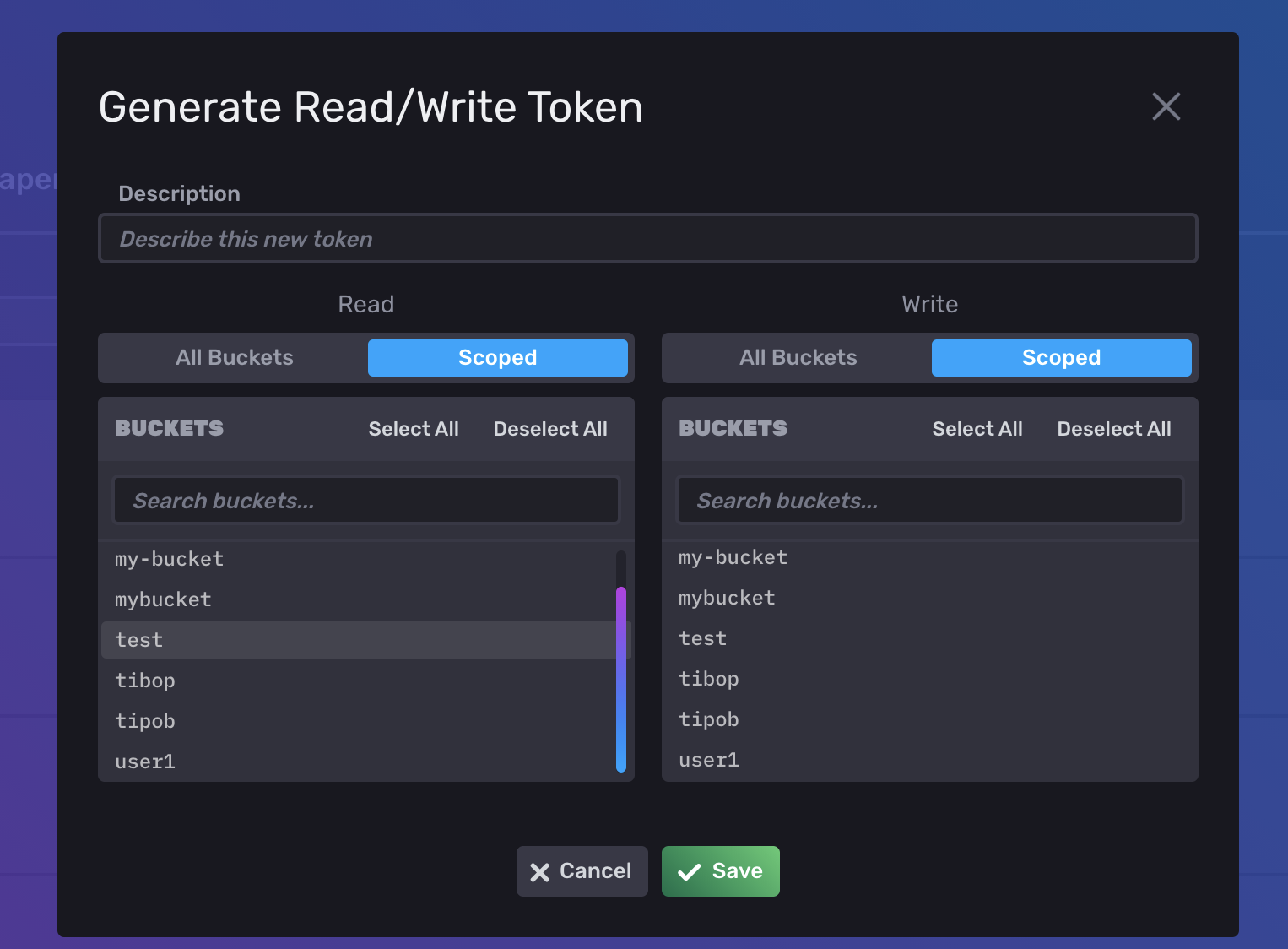
Task: Click the Write panel bucket search box
Action: click(x=929, y=500)
